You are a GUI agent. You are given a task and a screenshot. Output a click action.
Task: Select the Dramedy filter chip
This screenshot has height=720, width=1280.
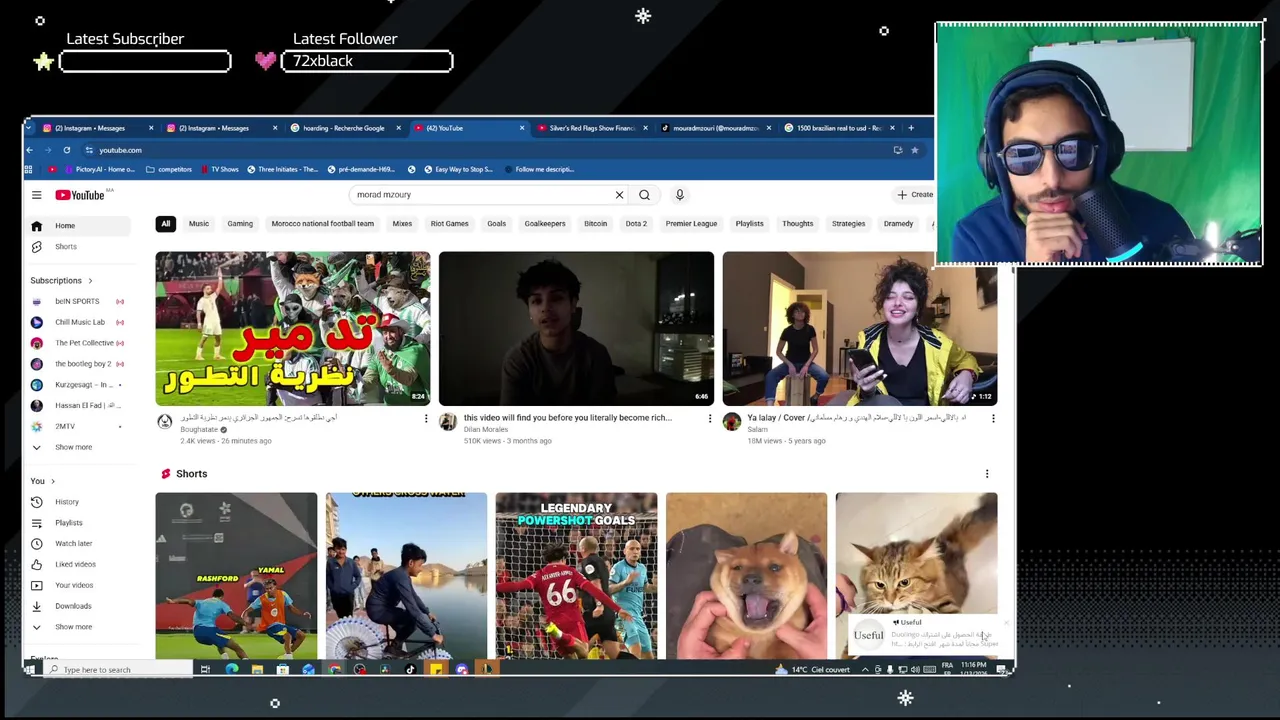pyautogui.click(x=898, y=224)
